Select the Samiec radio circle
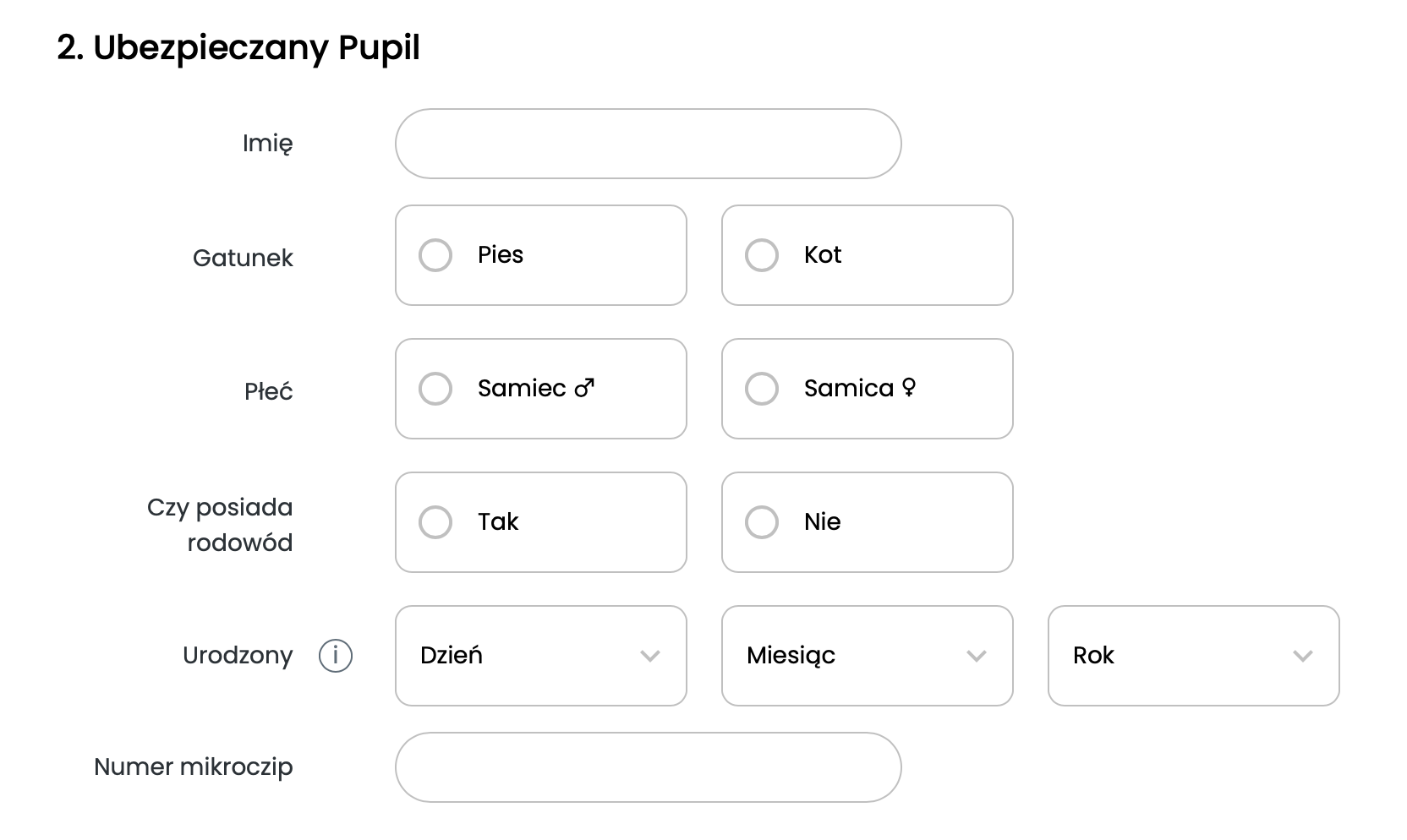The image size is (1407, 840). [x=435, y=389]
